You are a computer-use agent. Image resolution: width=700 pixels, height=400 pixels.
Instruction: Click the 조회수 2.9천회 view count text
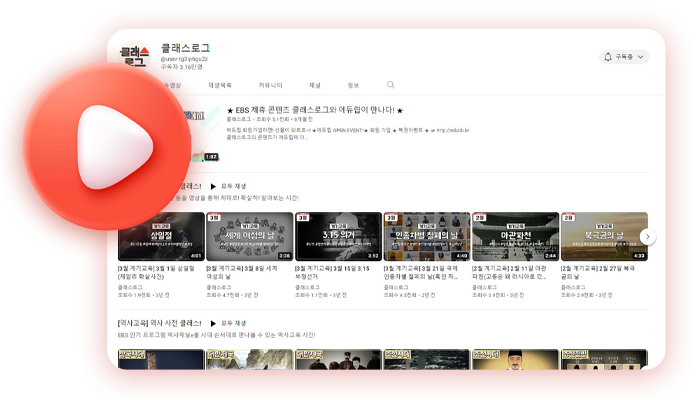coord(576,295)
